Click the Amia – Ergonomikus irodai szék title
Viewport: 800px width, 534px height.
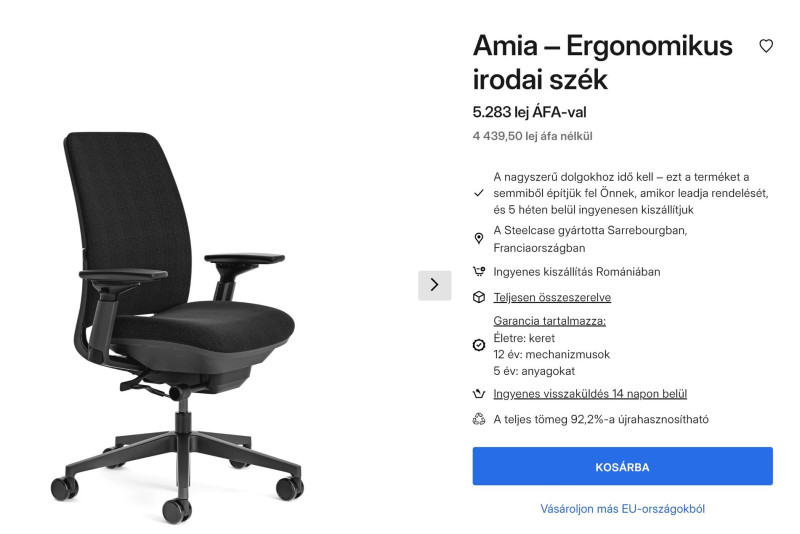tap(603, 62)
